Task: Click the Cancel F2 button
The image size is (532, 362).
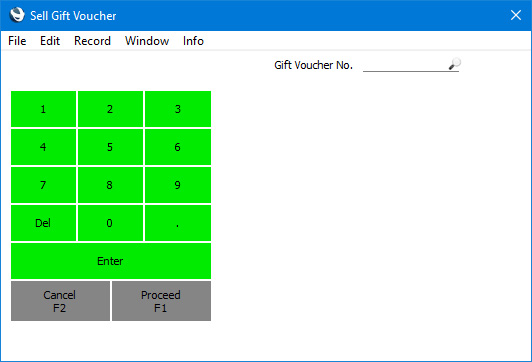Action: (x=60, y=301)
